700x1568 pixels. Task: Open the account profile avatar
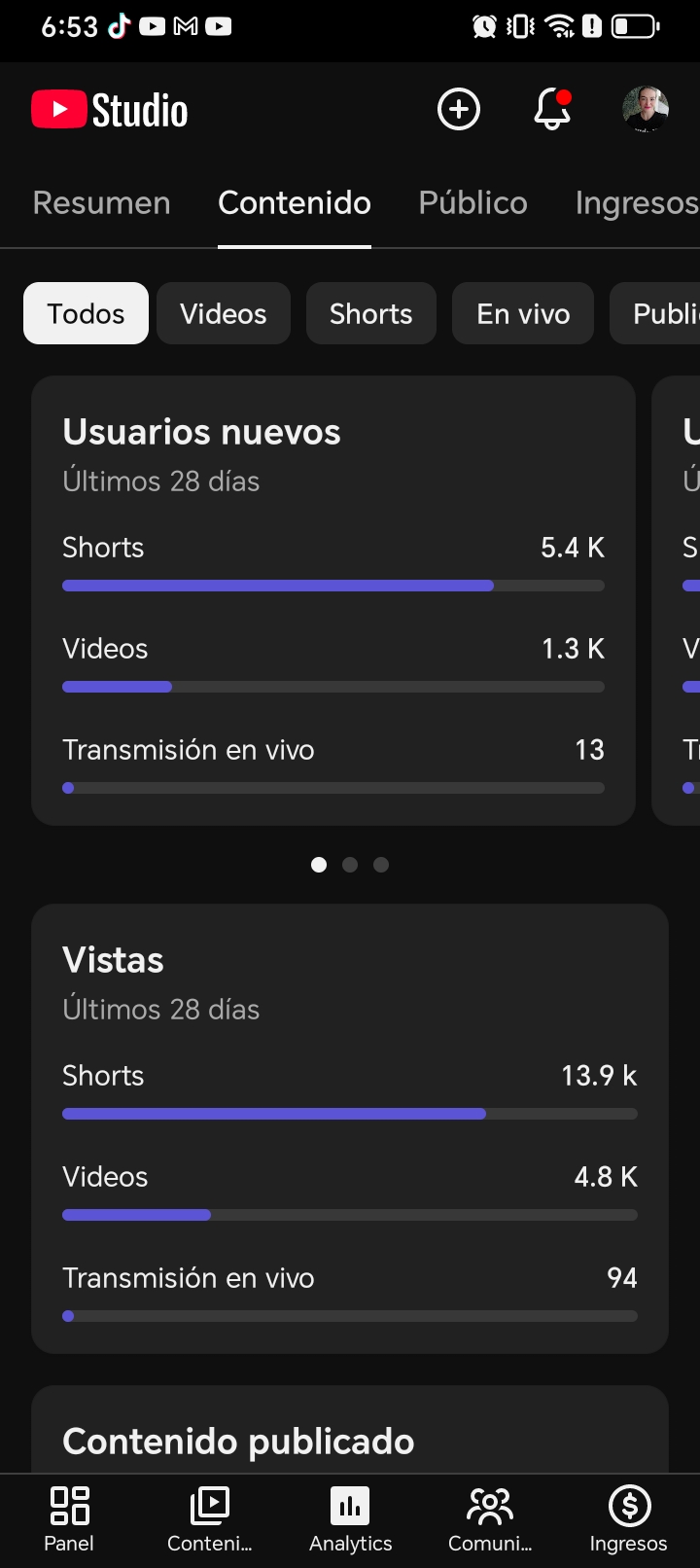click(x=646, y=109)
